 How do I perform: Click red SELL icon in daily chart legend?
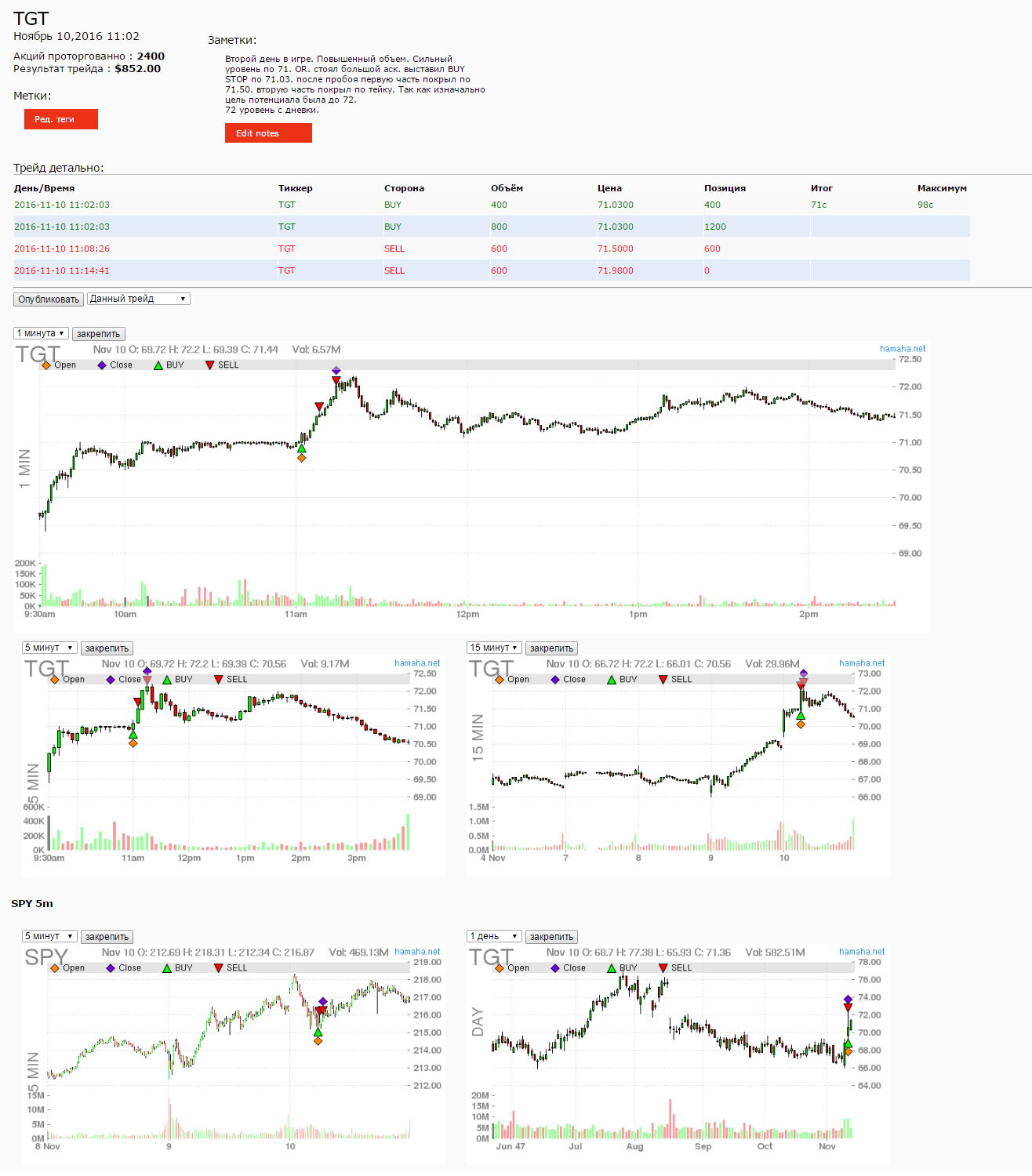click(663, 968)
